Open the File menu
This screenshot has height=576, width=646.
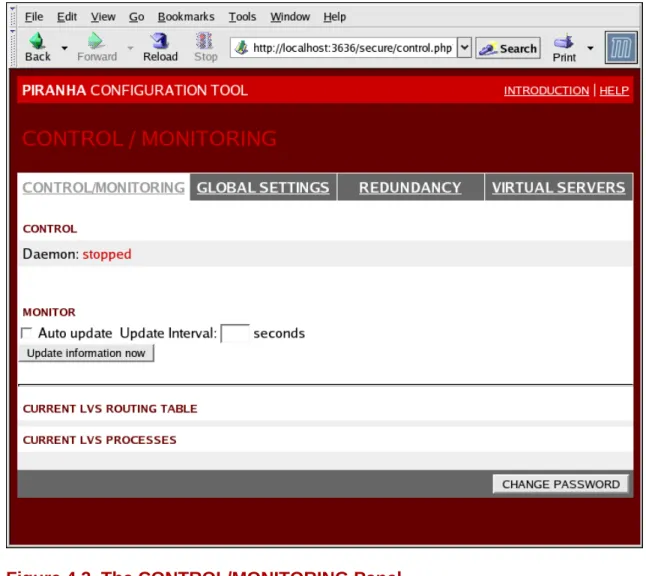[34, 17]
